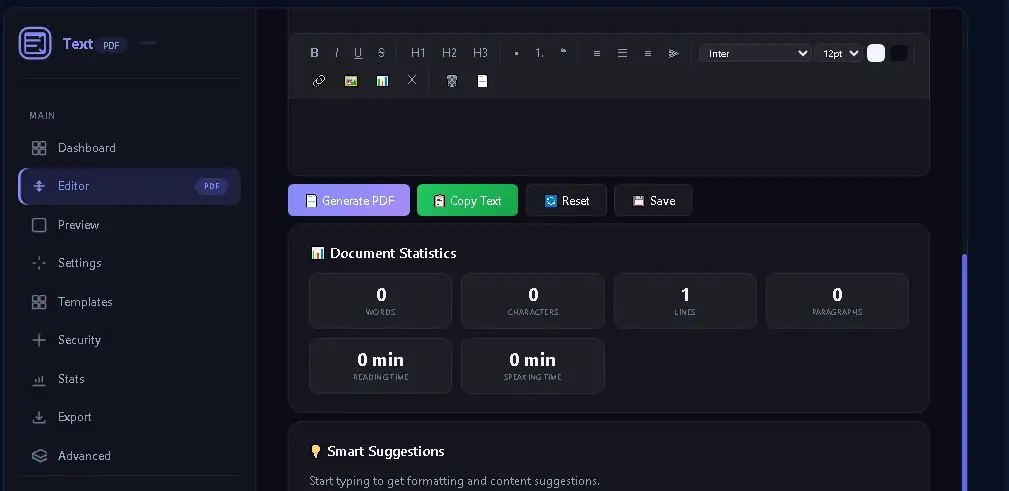The height and width of the screenshot is (491, 1009).
Task: Insert a blockquote
Action: (563, 53)
